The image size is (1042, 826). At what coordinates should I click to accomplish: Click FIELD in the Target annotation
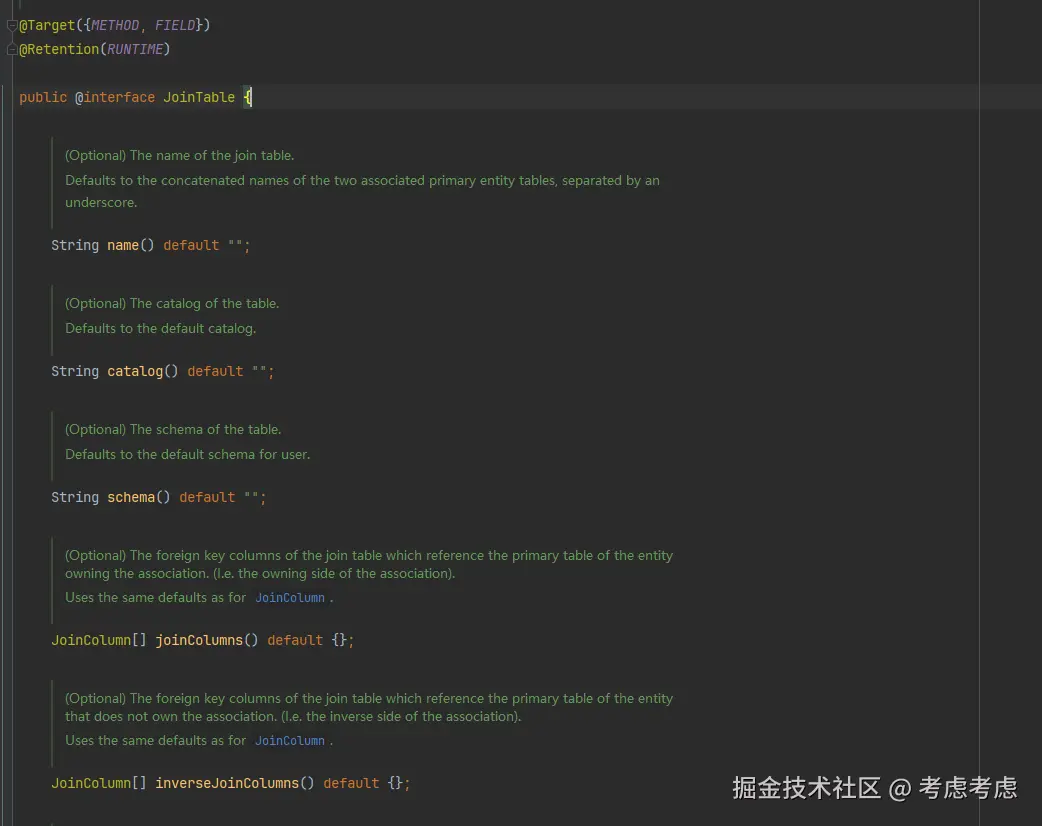click(x=175, y=25)
